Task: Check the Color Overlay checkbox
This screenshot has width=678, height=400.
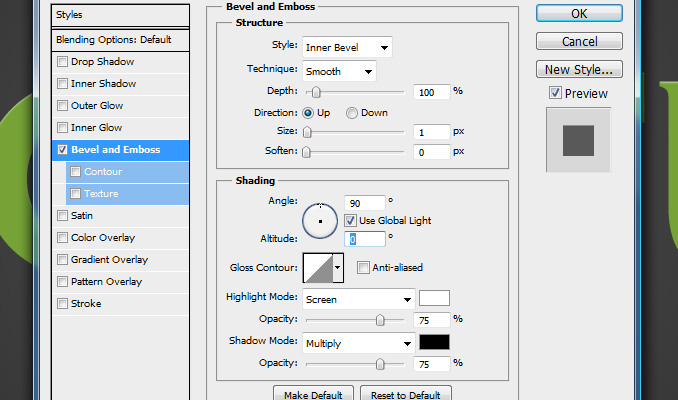Action: [62, 237]
